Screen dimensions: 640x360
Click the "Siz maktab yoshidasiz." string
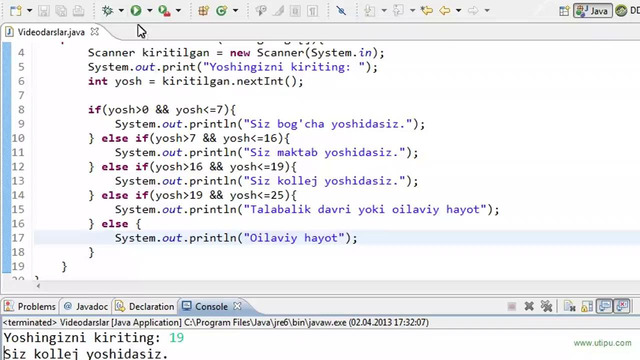tap(325, 153)
